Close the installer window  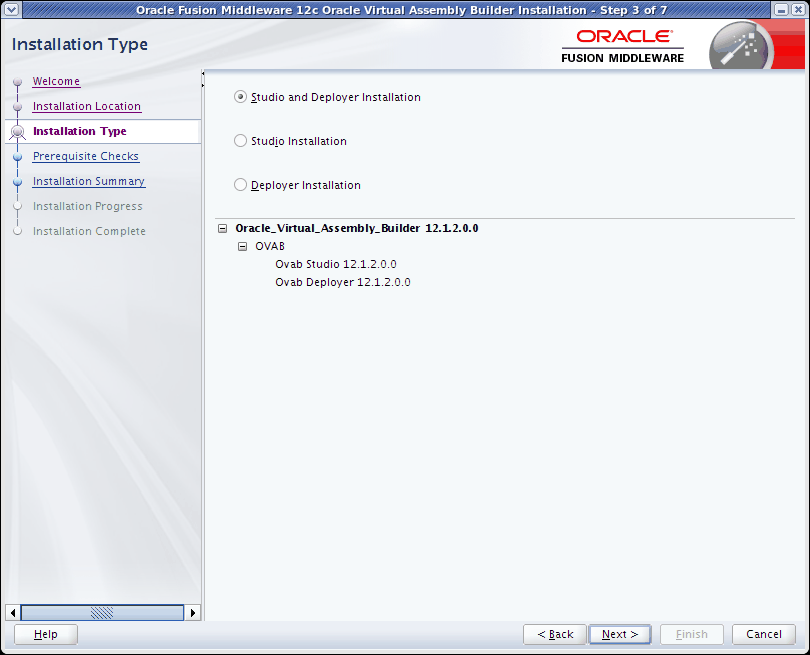tap(798, 9)
